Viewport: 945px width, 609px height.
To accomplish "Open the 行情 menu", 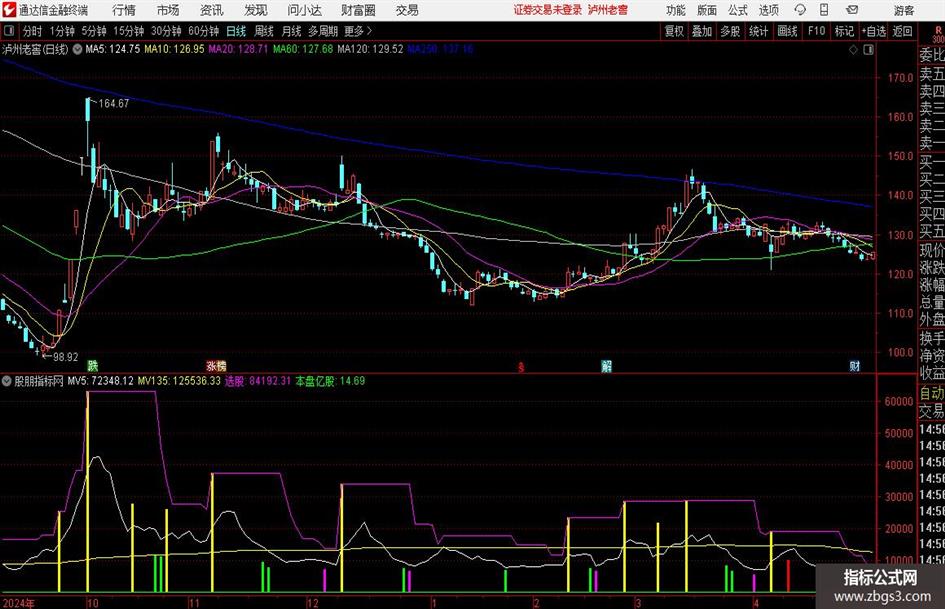I will (x=124, y=10).
